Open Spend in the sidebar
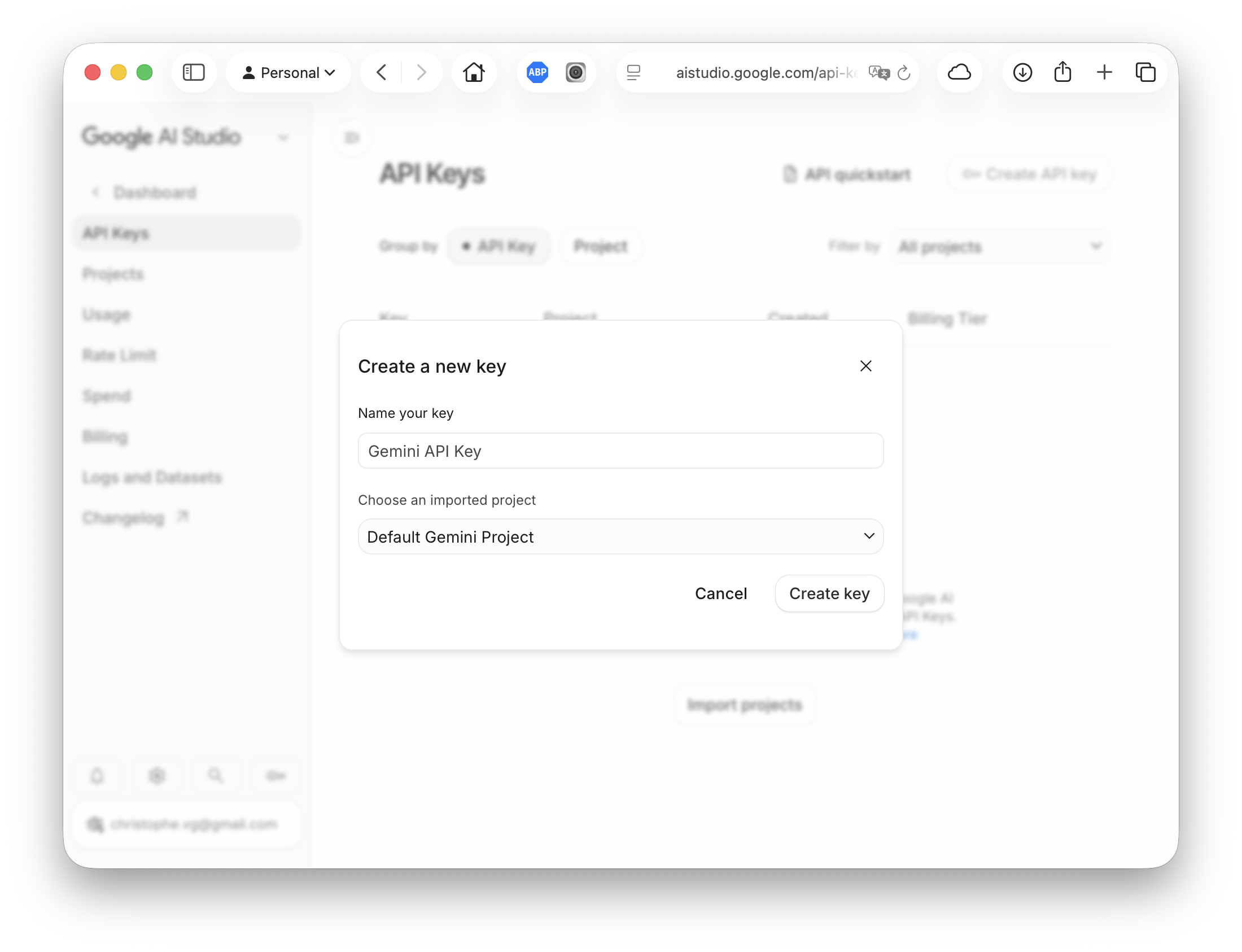 107,395
